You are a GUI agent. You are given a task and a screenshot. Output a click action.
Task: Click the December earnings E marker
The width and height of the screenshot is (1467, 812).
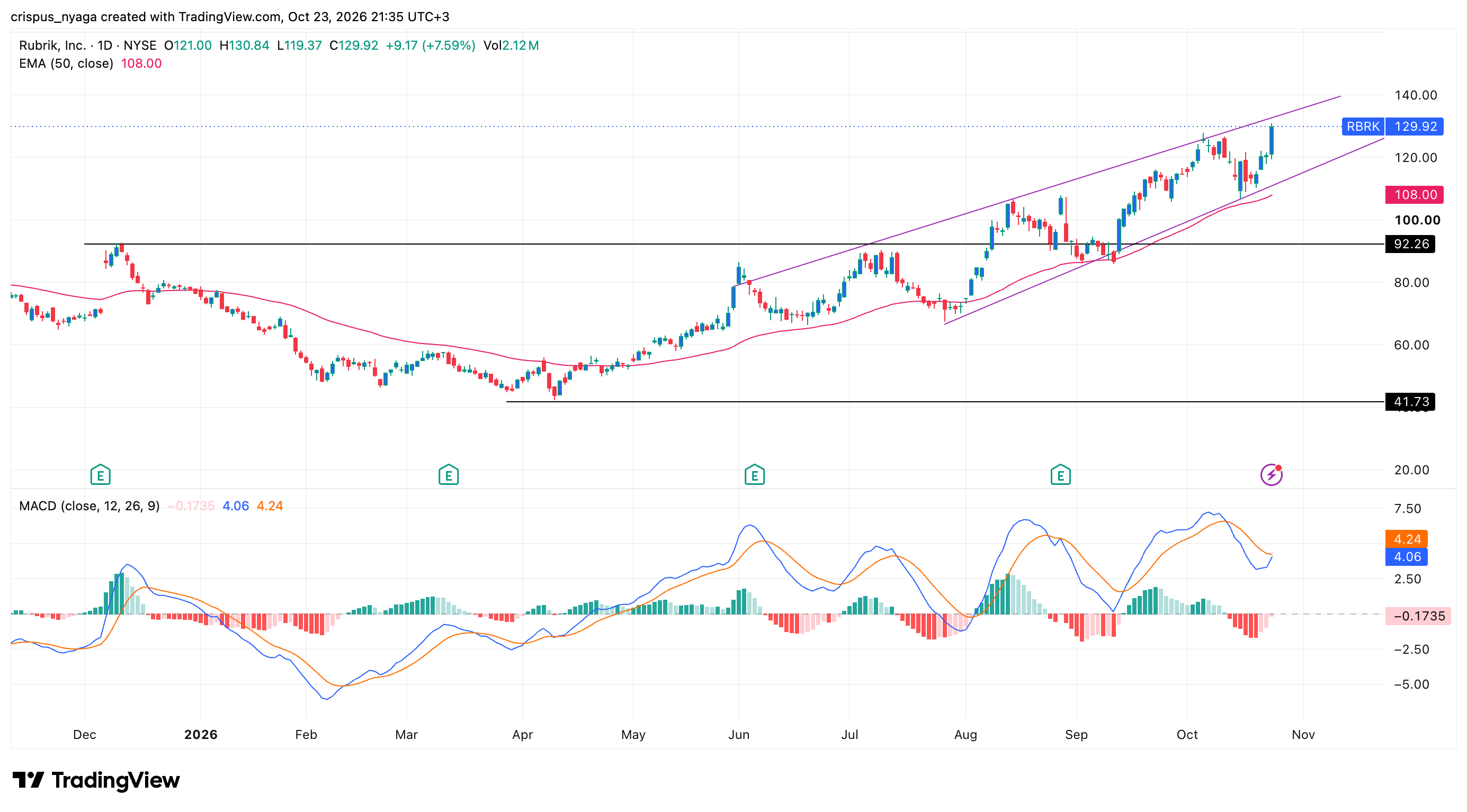(100, 475)
